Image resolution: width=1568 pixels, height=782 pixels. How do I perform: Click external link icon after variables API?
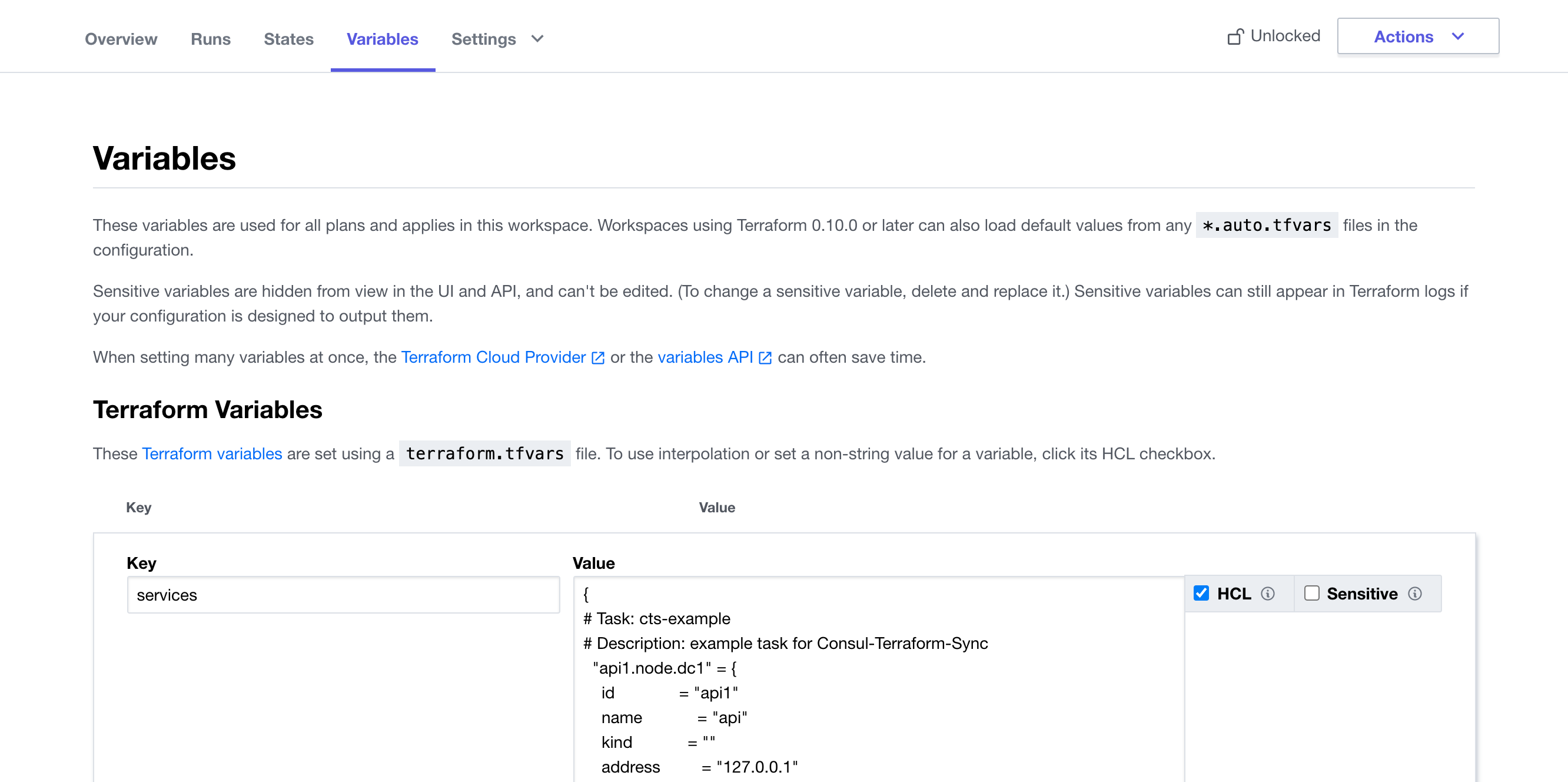765,358
